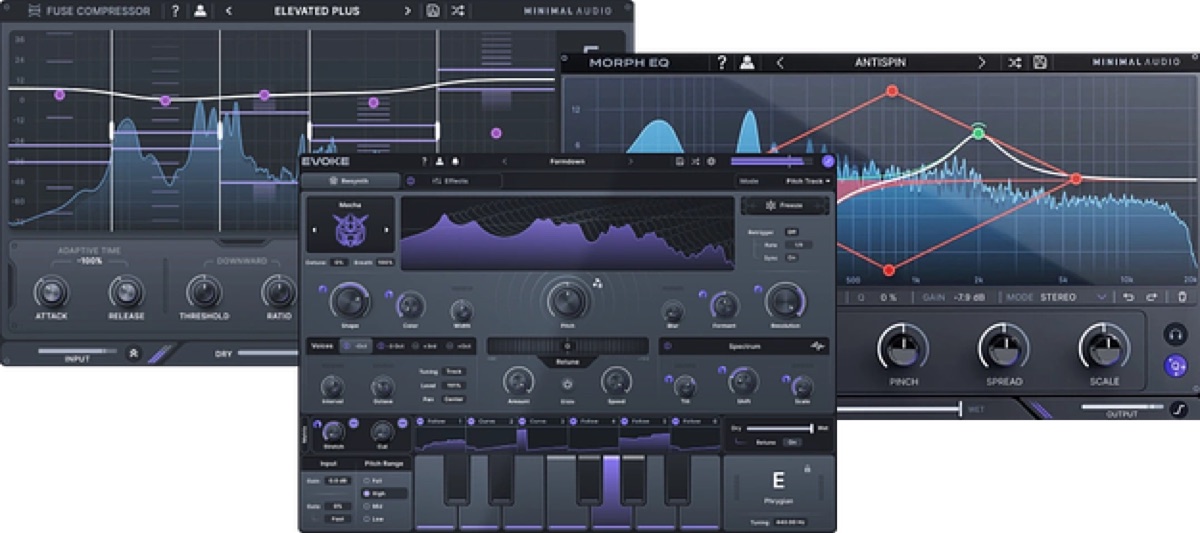This screenshot has width=1200, height=533.
Task: Save preset in Fuse Compressor header
Action: [x=433, y=11]
